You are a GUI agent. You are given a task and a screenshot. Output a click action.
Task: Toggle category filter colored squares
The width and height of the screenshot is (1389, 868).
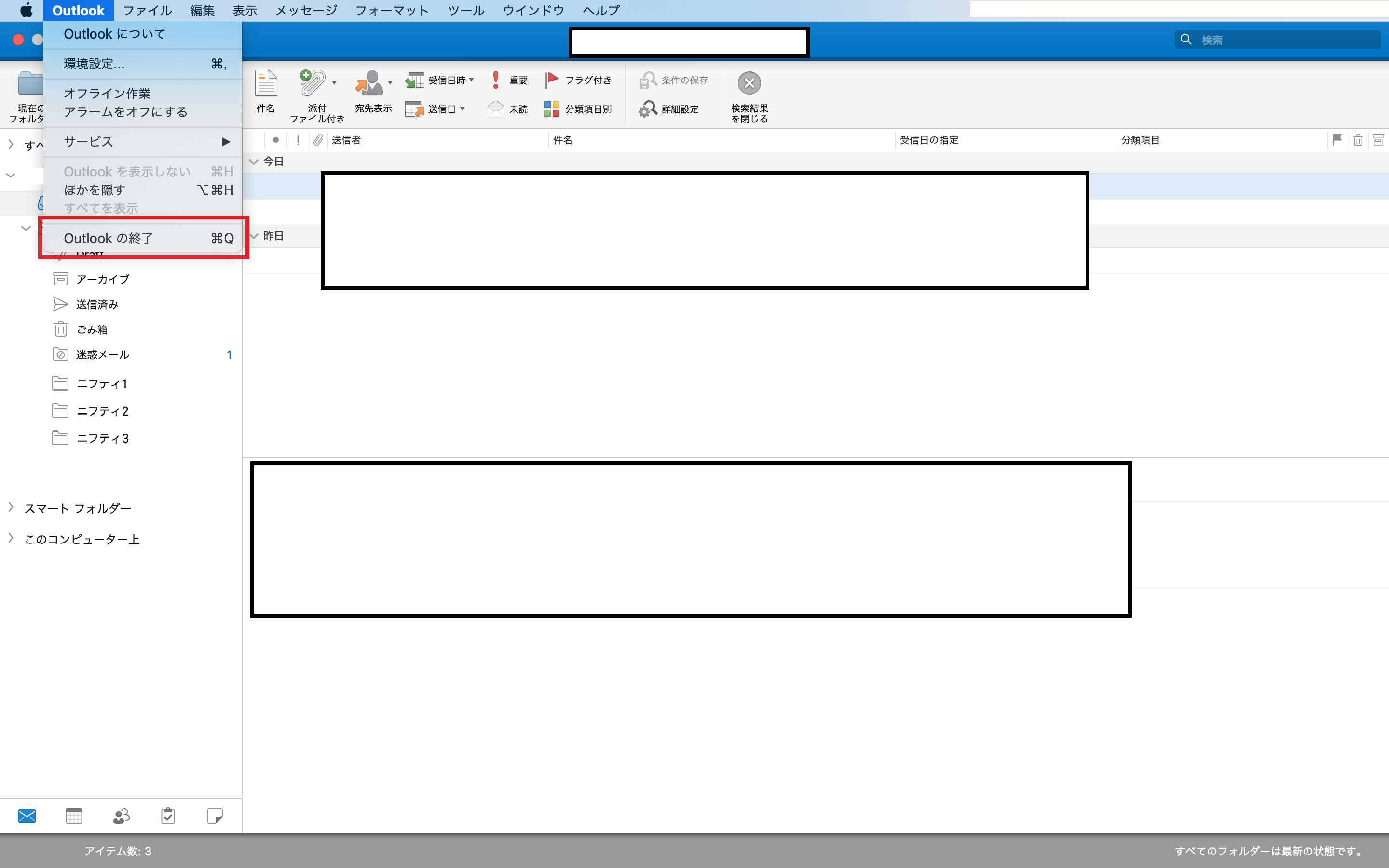pyautogui.click(x=552, y=109)
